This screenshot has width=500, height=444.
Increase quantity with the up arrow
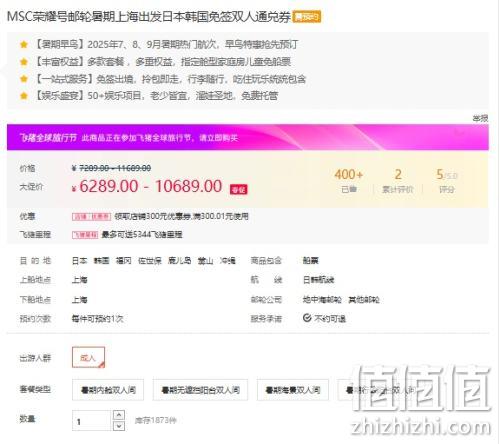[119, 415]
